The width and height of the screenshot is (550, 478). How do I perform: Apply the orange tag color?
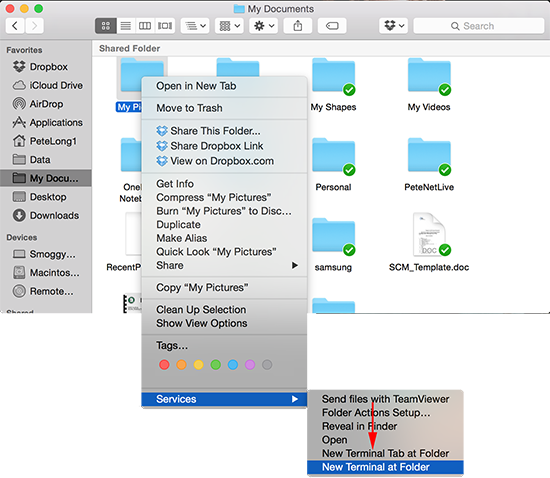[181, 365]
